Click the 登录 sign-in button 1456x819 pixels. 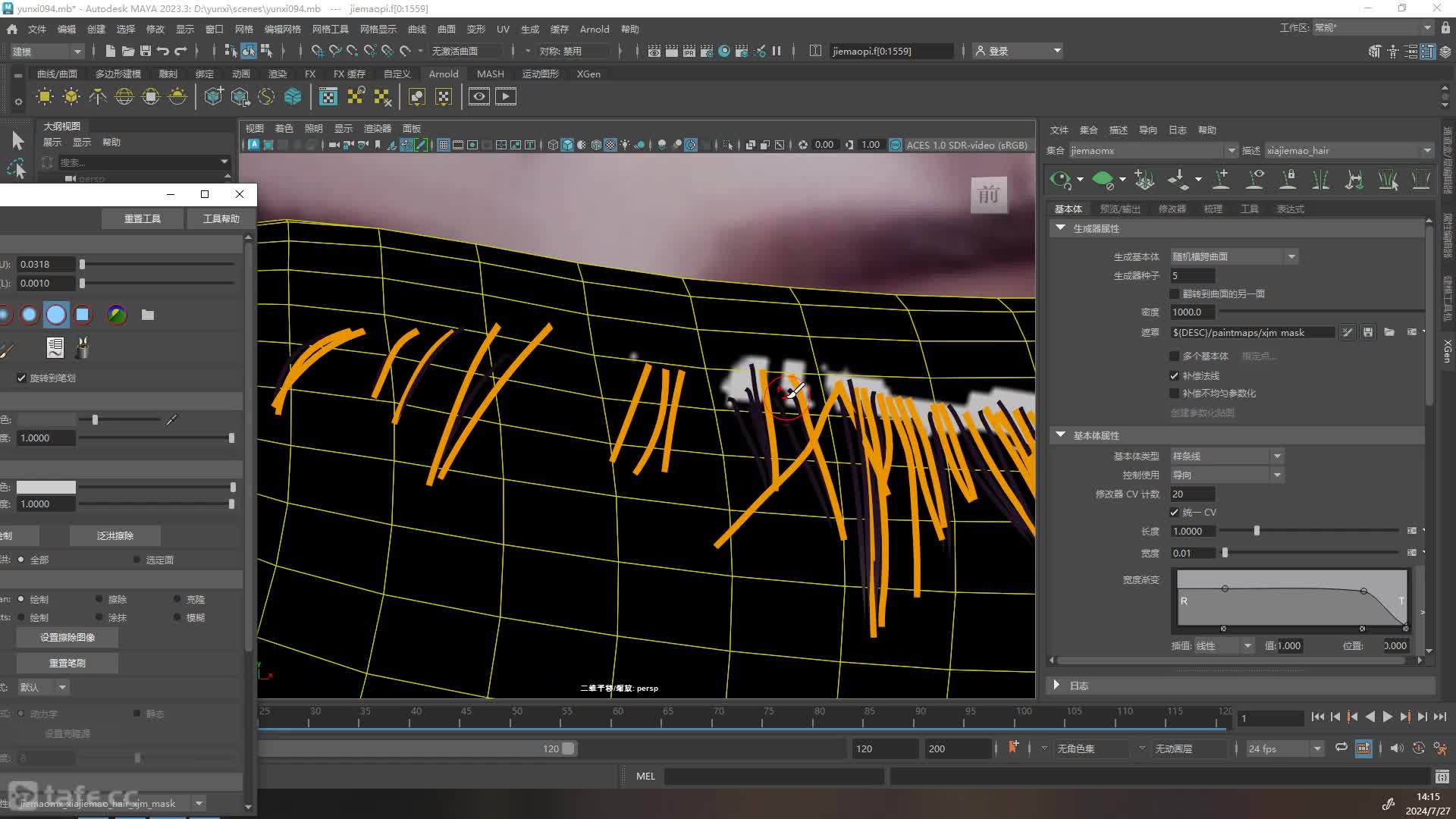tap(1017, 51)
